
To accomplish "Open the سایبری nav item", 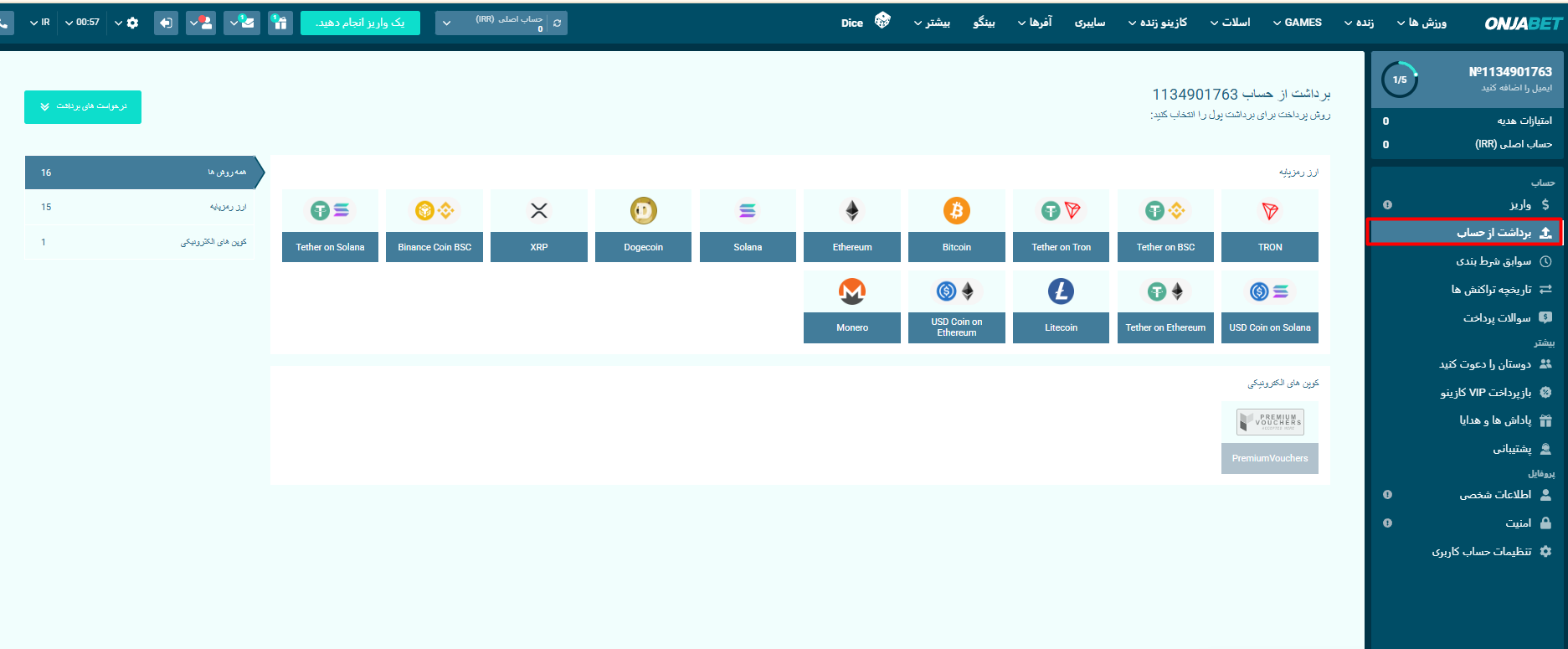I will [1090, 23].
